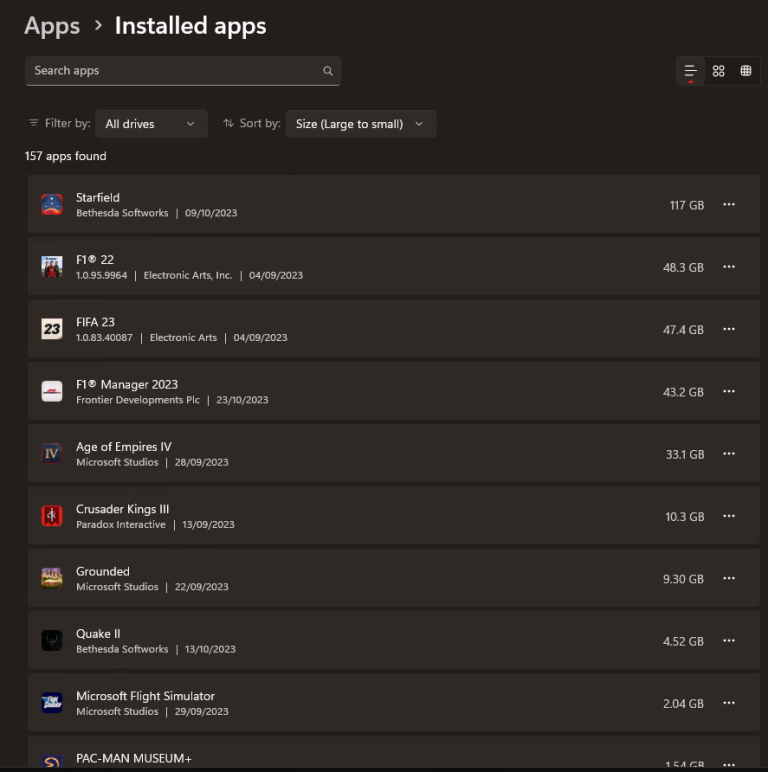The image size is (768, 772).
Task: Open more options for Crusader Kings III
Action: click(x=729, y=516)
